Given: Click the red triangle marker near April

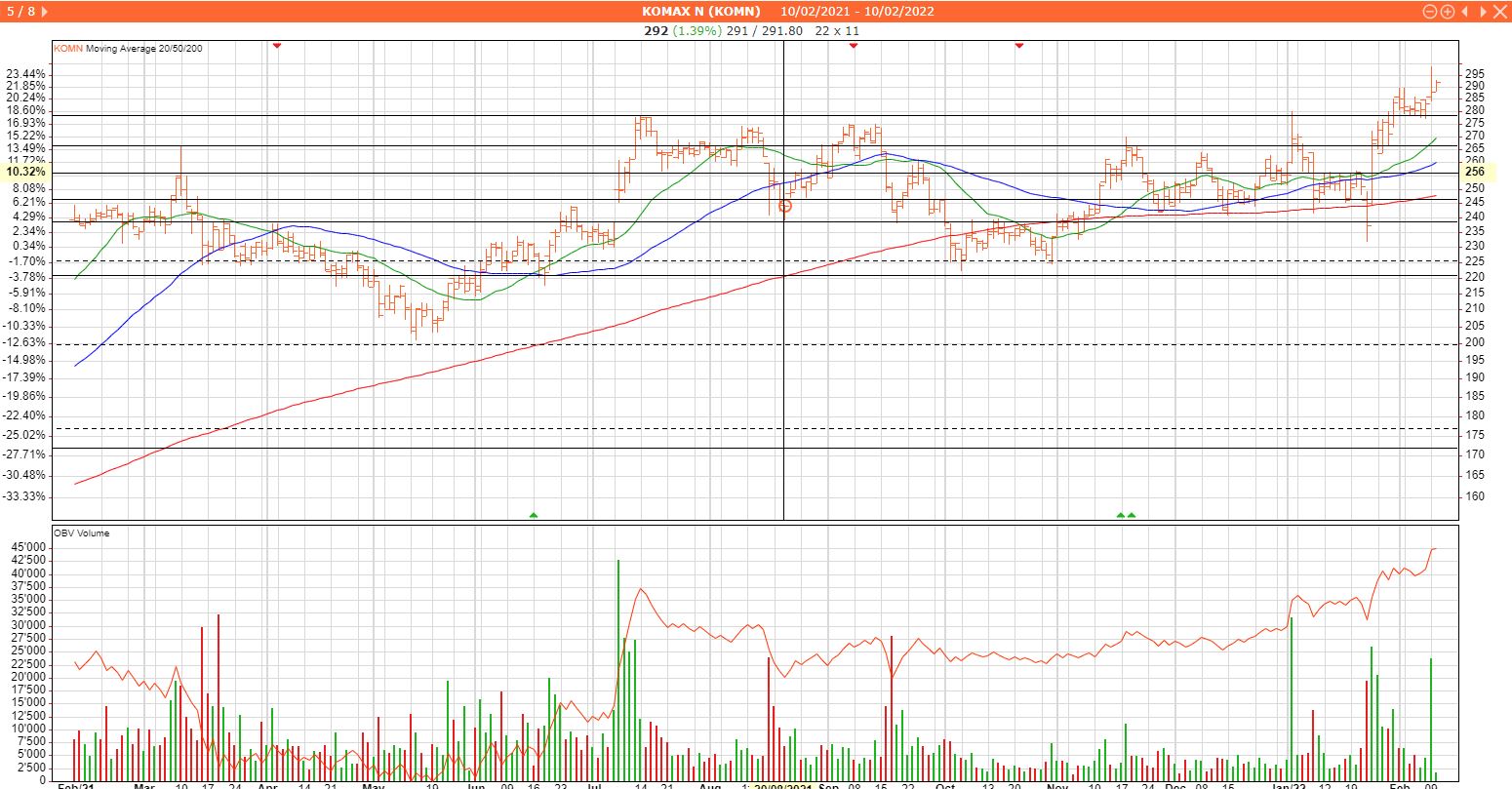Looking at the screenshot, I should click(277, 46).
